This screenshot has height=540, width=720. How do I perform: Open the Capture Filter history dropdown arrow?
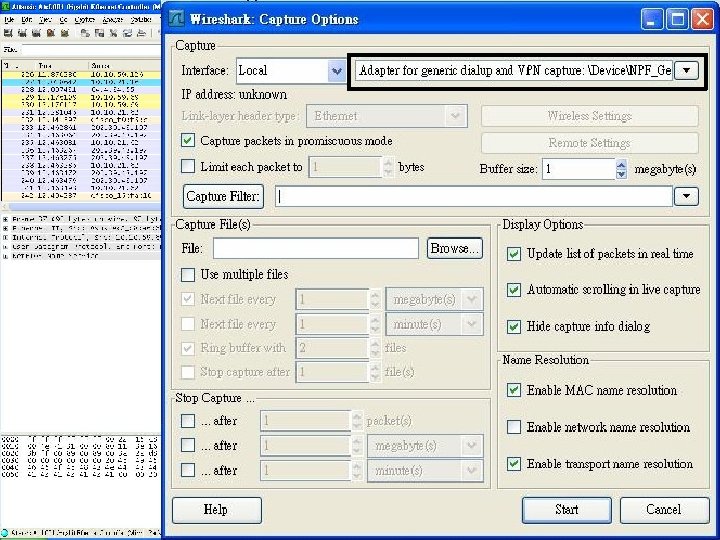[x=686, y=196]
